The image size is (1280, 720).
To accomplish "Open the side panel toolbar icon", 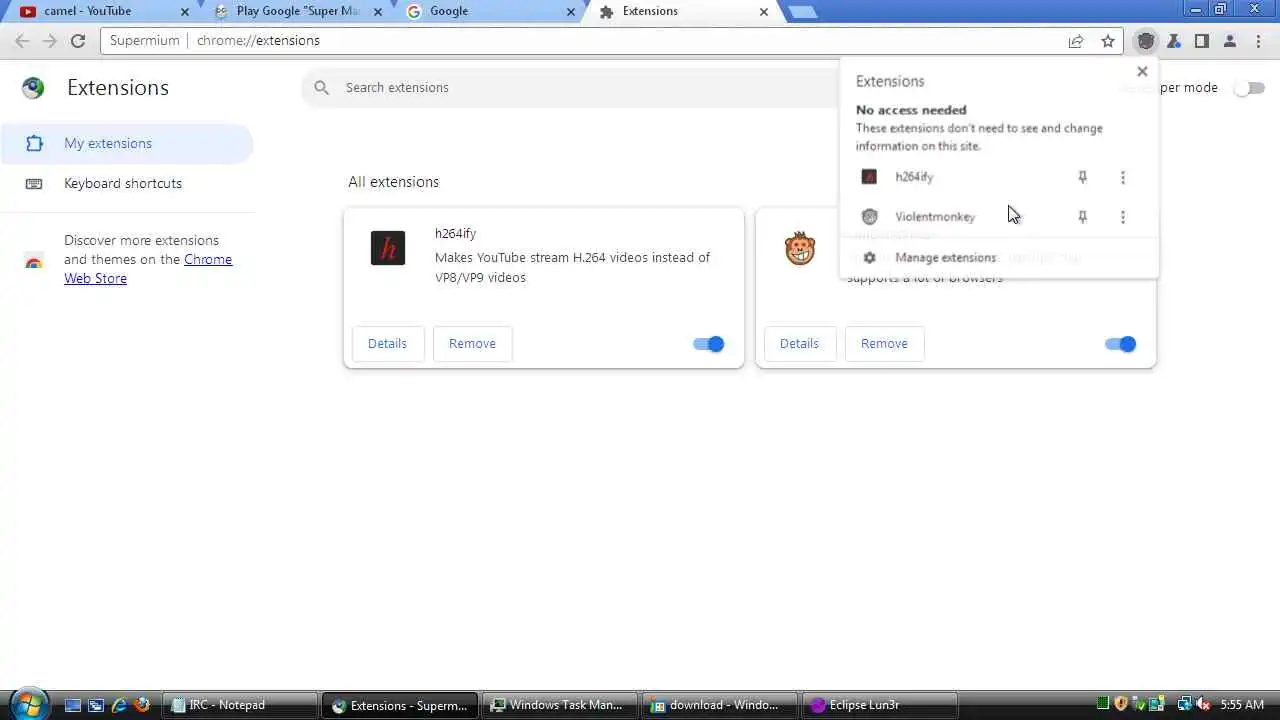I will point(1202,41).
